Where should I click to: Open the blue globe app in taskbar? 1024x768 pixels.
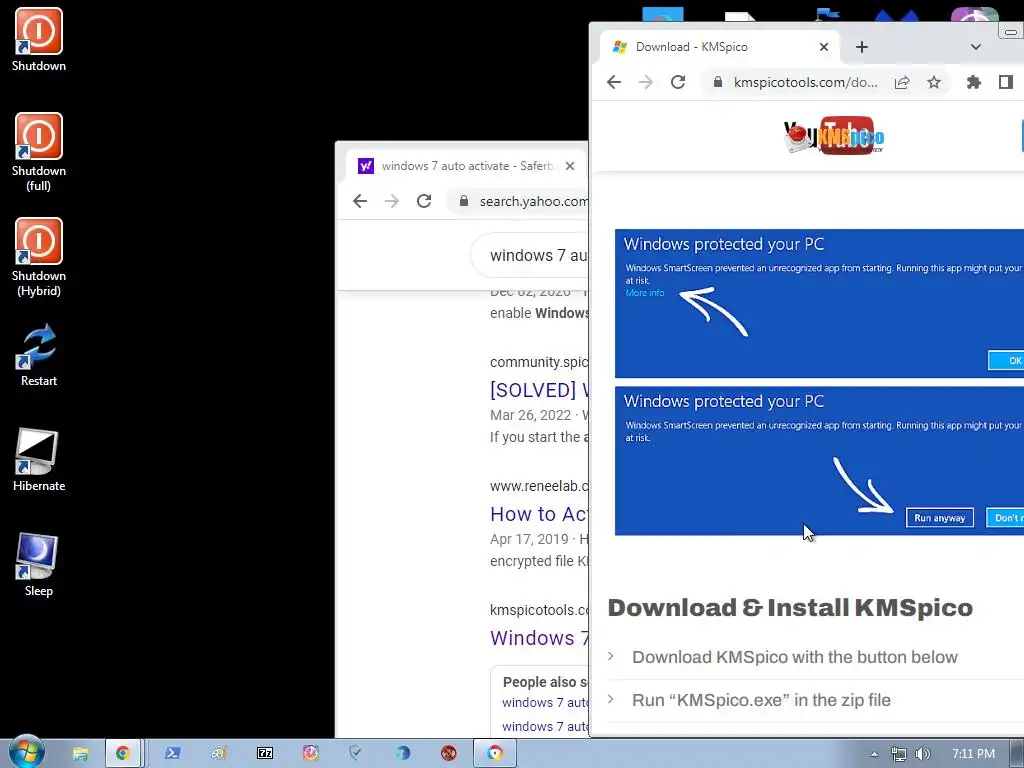[x=402, y=754]
